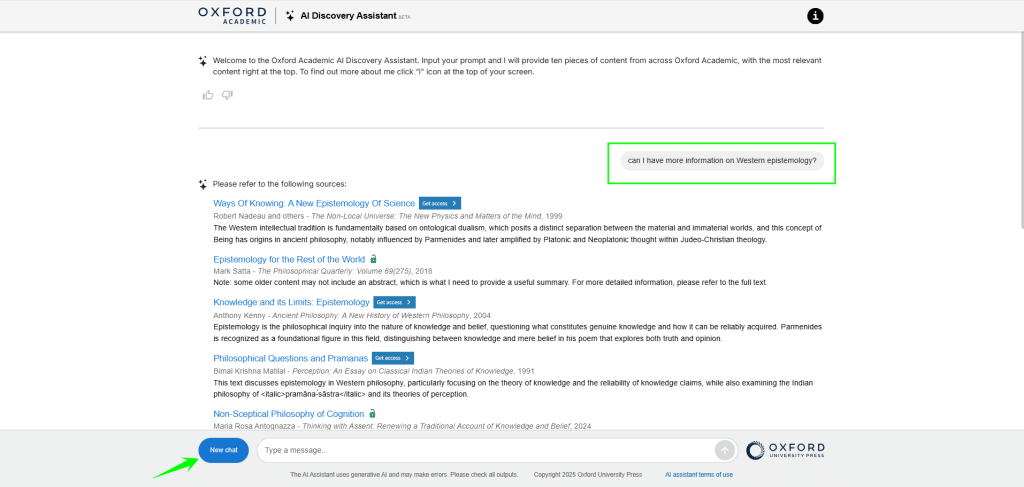Click Get access for Knowledge and its Limits
This screenshot has width=1024, height=487.
[x=394, y=302]
